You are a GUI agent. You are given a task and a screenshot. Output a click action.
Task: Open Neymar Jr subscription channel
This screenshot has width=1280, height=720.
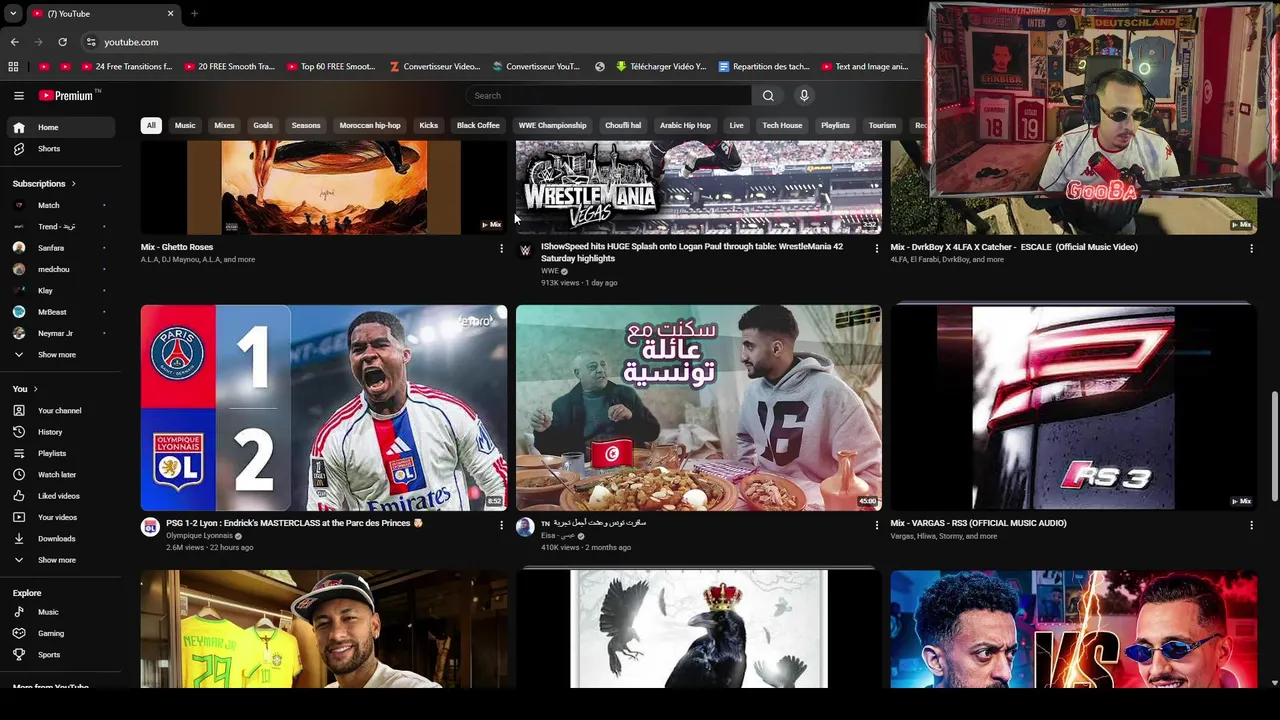[x=61, y=333]
